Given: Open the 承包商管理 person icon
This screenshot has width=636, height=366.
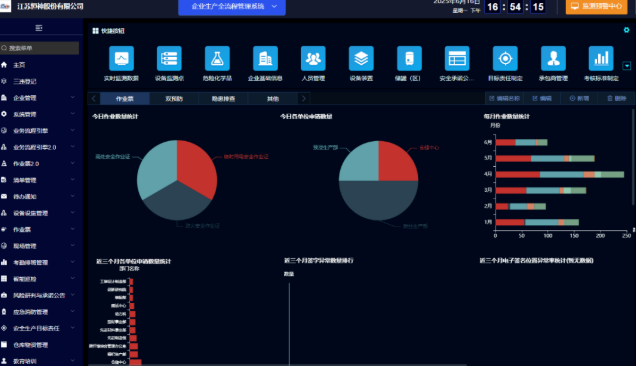Looking at the screenshot, I should (x=553, y=58).
